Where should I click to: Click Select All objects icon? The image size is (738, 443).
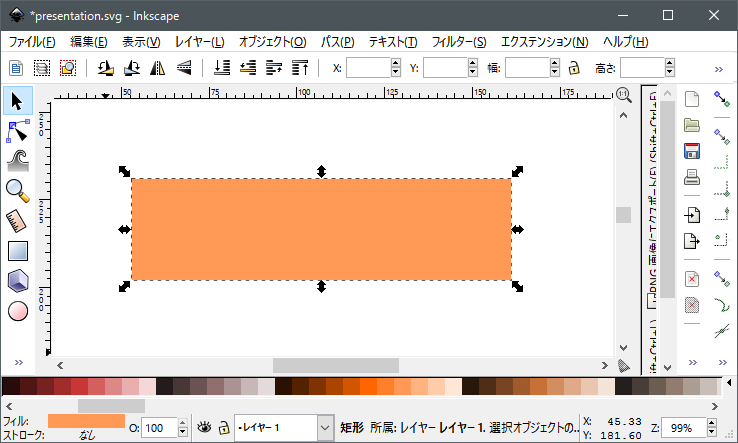tap(16, 68)
